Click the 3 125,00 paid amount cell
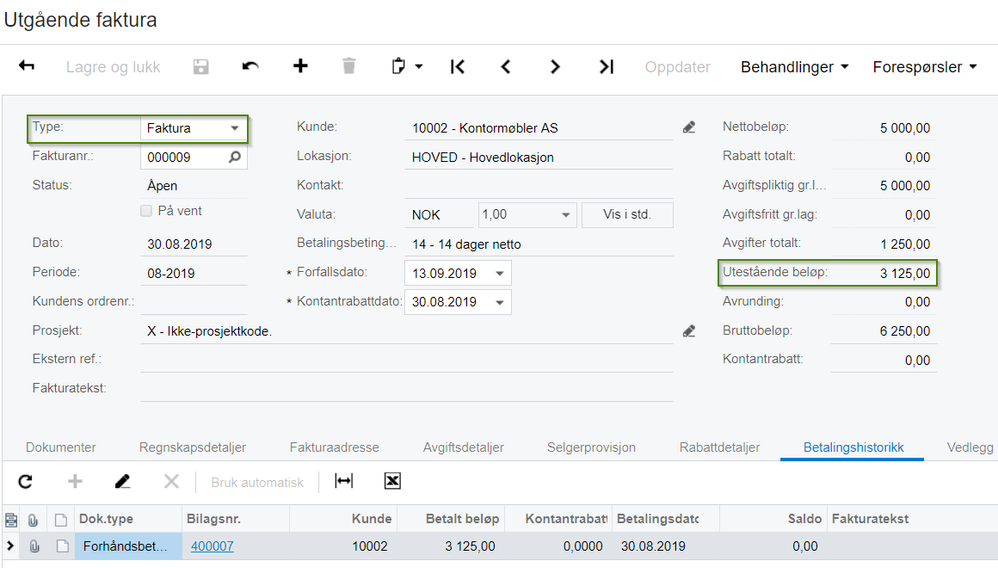The width and height of the screenshot is (998, 568). coord(451,546)
